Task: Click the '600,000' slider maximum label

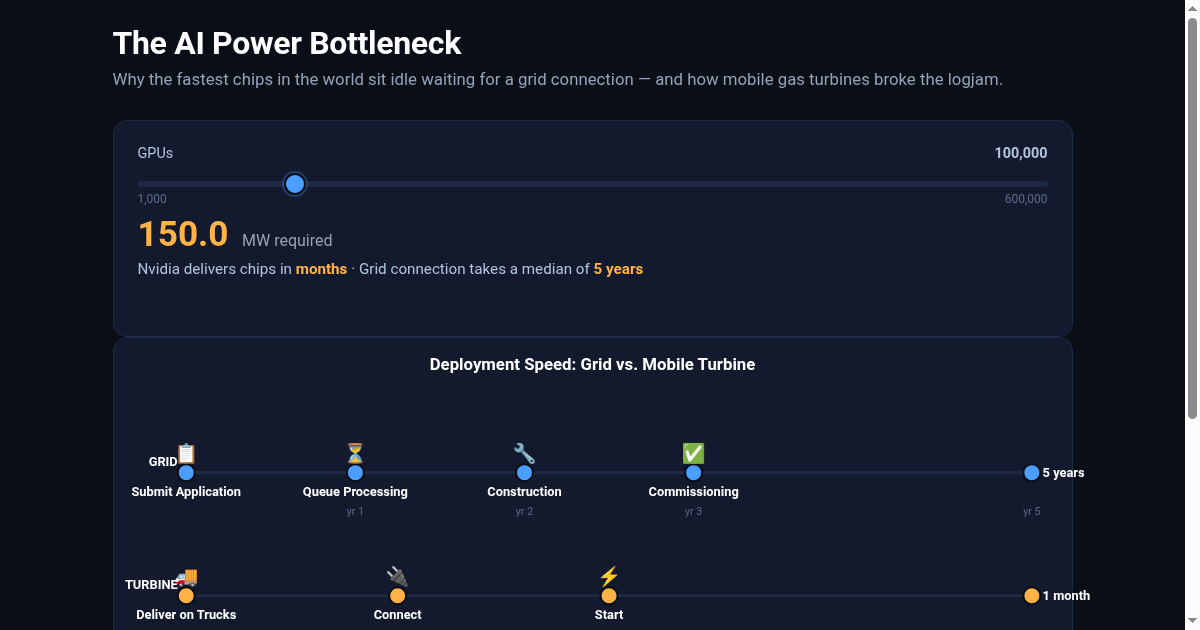Action: point(1026,199)
